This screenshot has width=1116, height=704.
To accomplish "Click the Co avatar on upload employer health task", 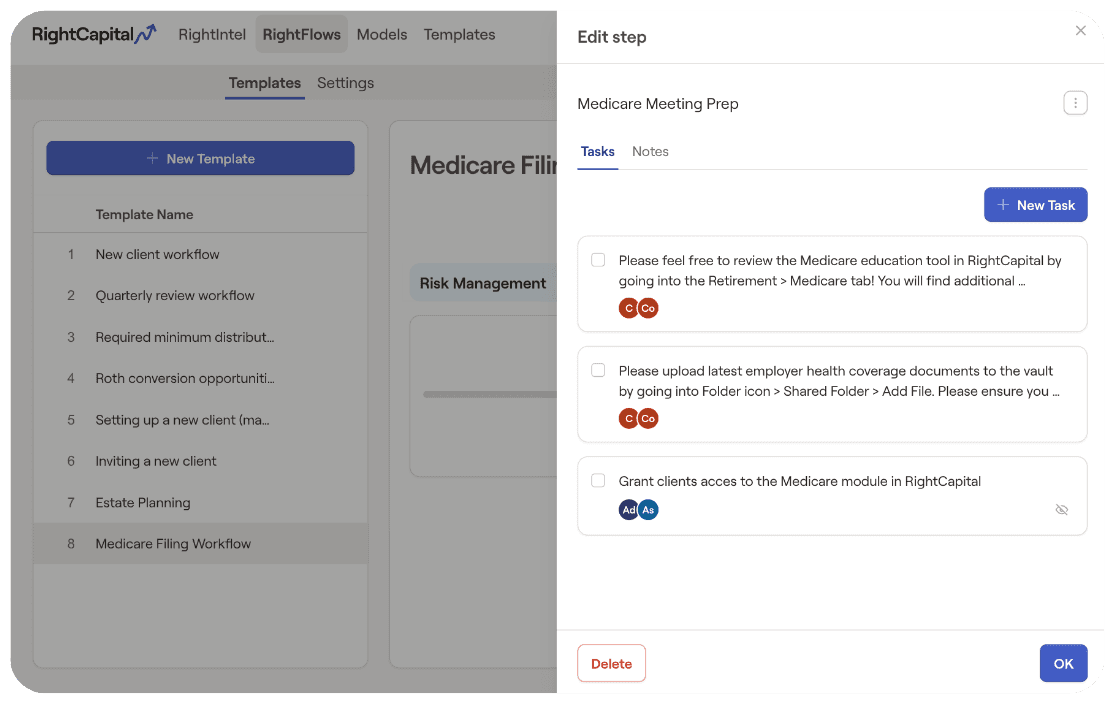I will (648, 419).
